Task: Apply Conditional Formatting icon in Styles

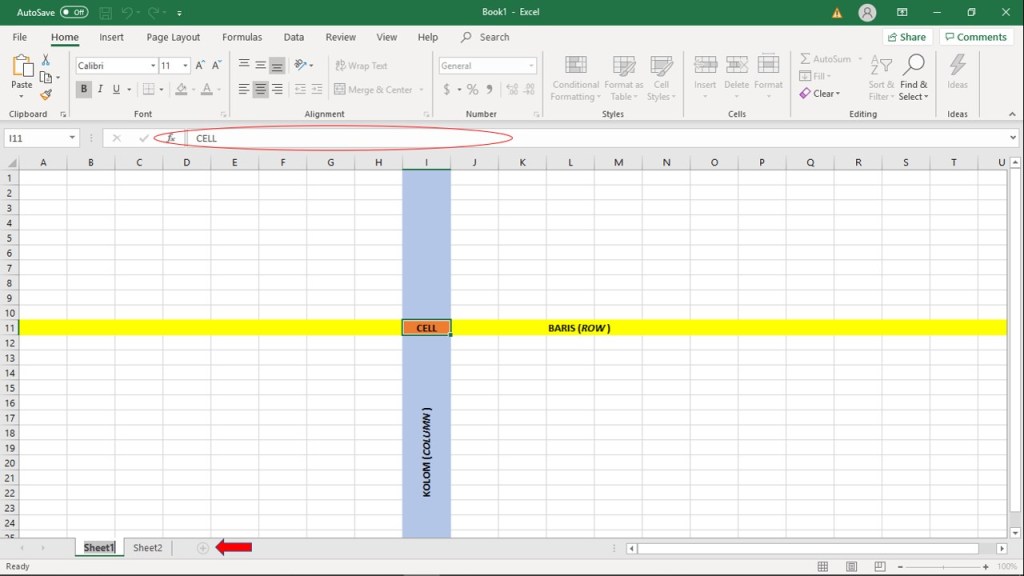Action: click(575, 66)
